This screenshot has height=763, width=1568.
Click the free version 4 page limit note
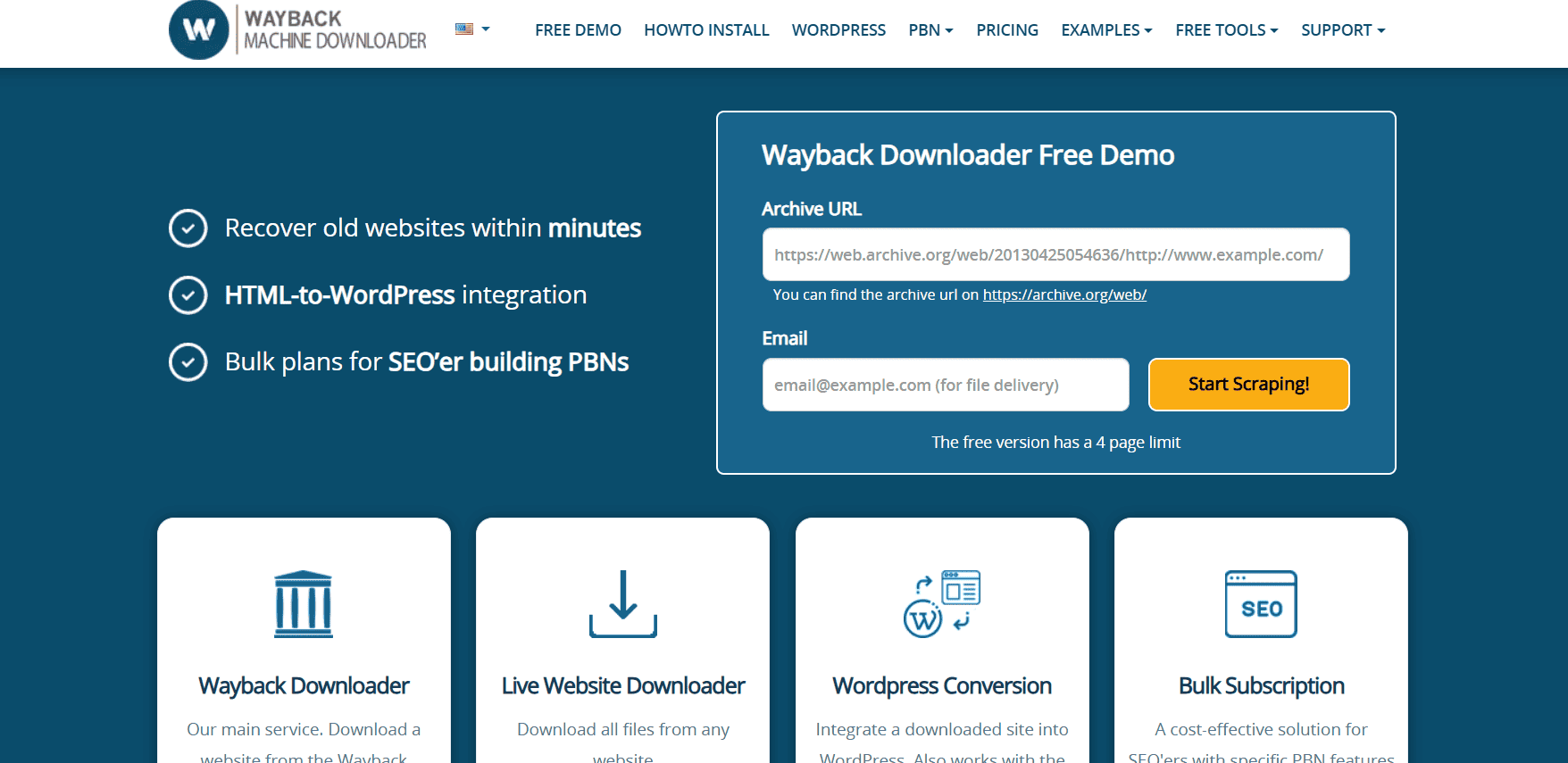click(1055, 443)
